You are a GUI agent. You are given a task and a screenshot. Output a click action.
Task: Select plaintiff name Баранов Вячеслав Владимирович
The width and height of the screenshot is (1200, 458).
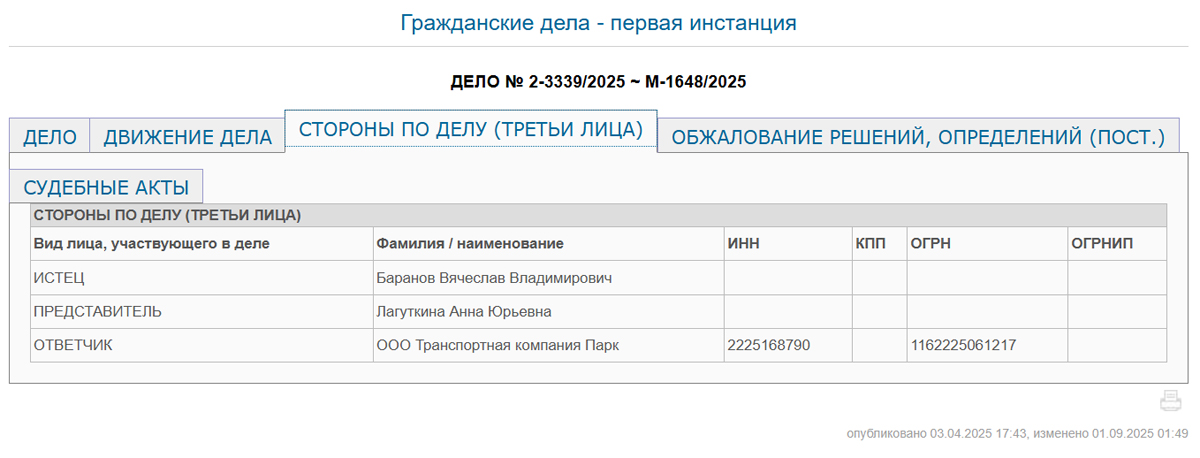click(493, 277)
